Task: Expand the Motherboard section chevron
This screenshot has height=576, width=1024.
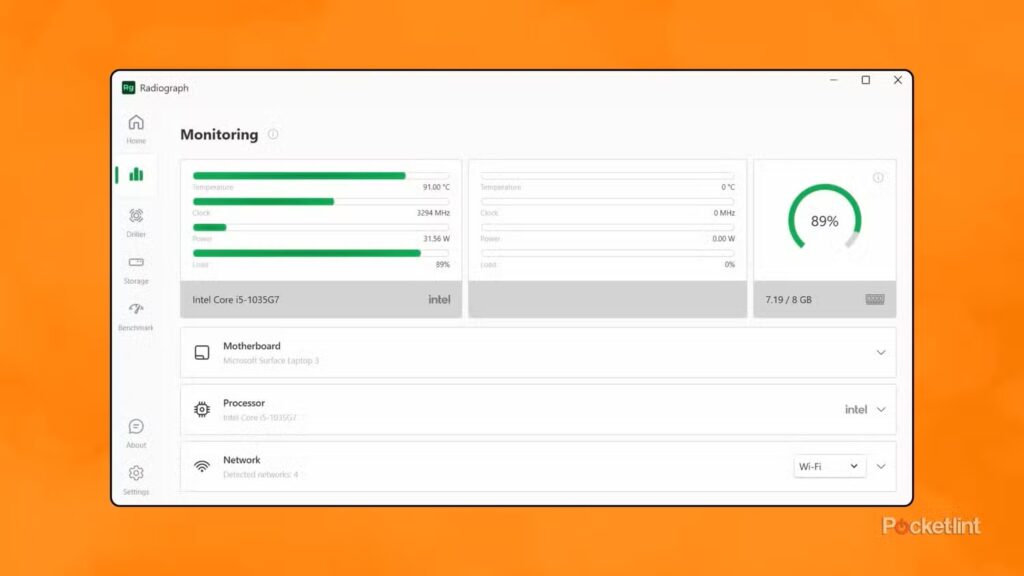Action: (881, 352)
